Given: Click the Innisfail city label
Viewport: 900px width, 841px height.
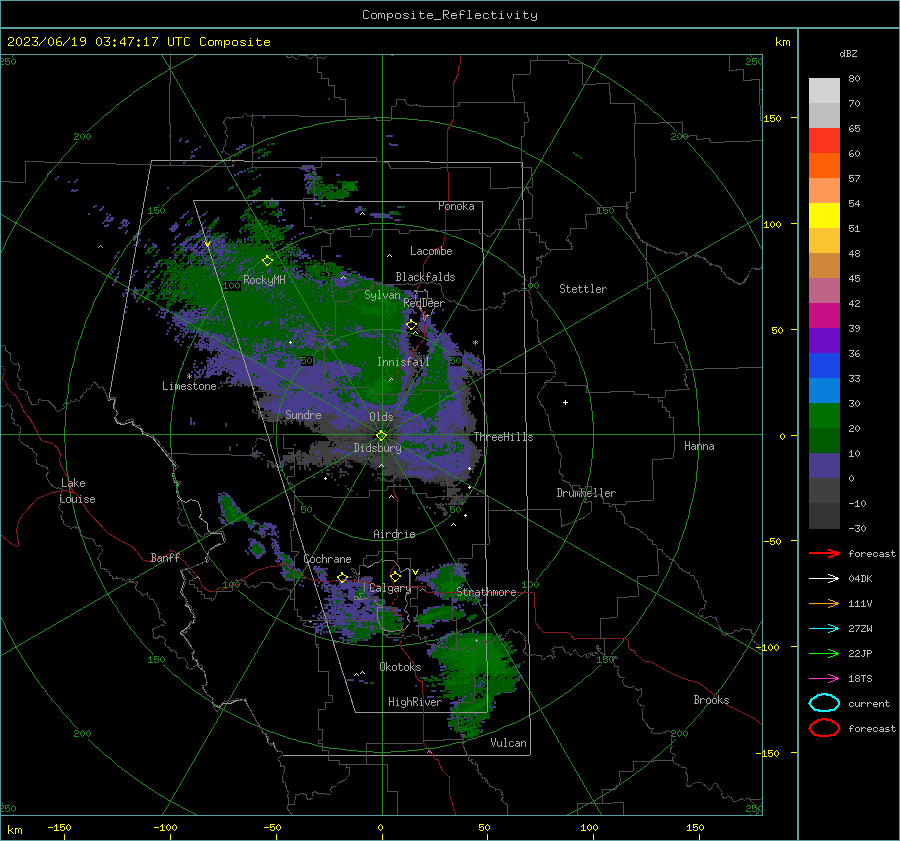Looking at the screenshot, I should click(403, 362).
